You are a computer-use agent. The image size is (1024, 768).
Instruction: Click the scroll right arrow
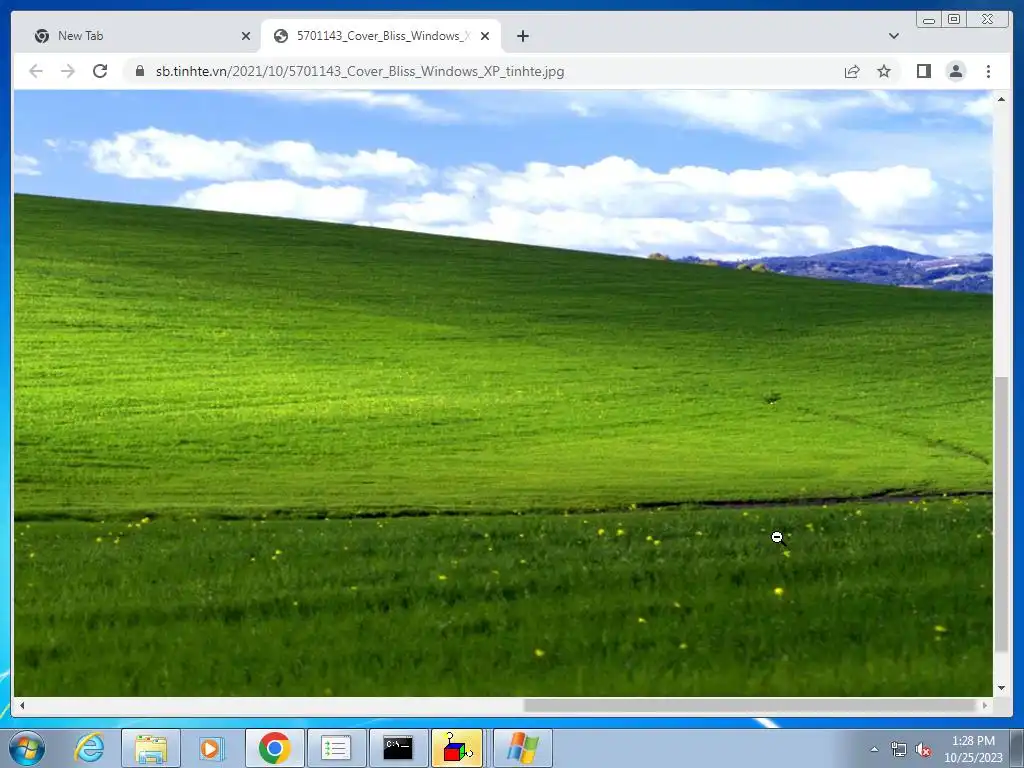click(985, 705)
